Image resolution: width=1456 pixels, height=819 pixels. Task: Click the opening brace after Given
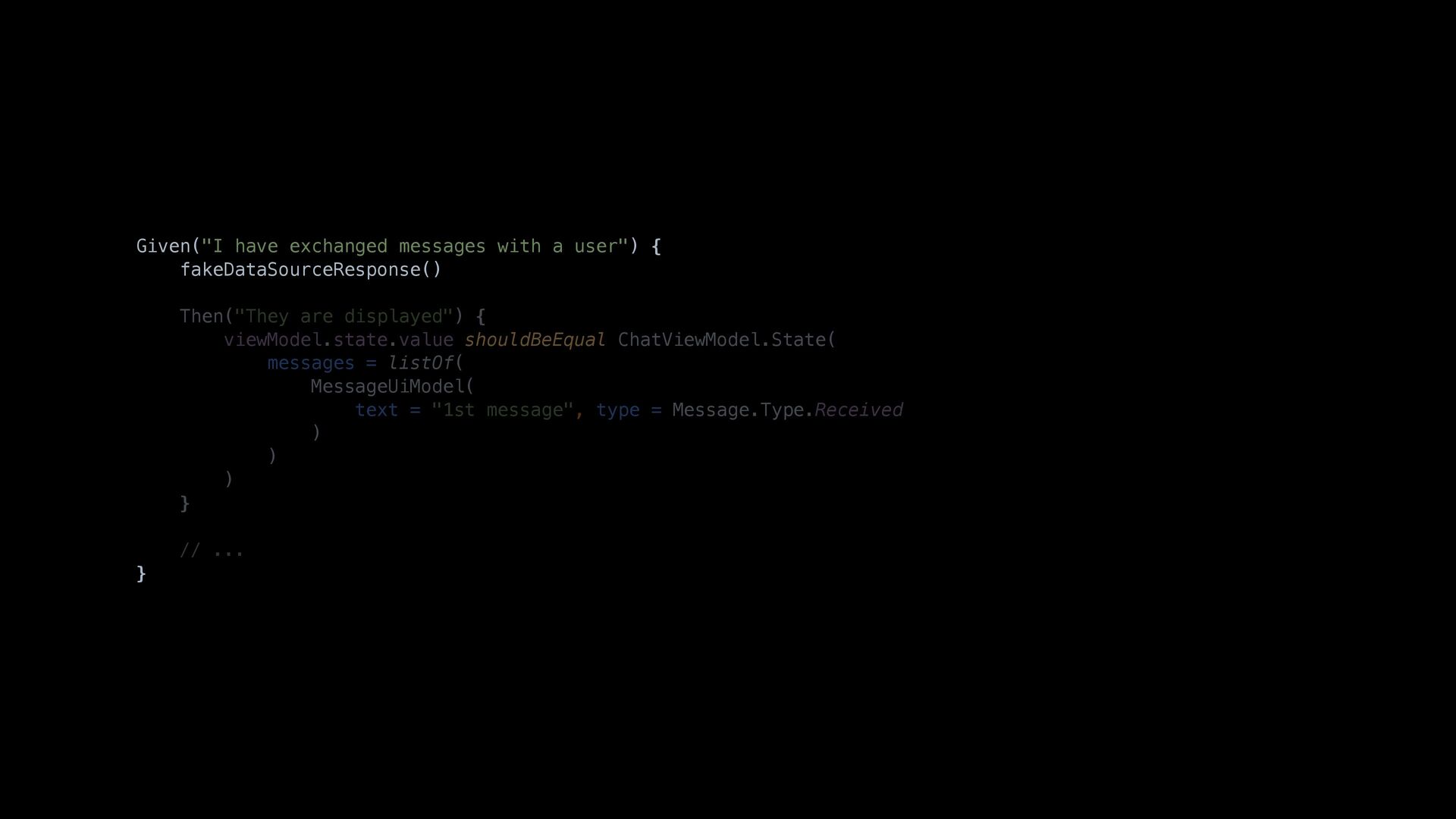(x=657, y=246)
